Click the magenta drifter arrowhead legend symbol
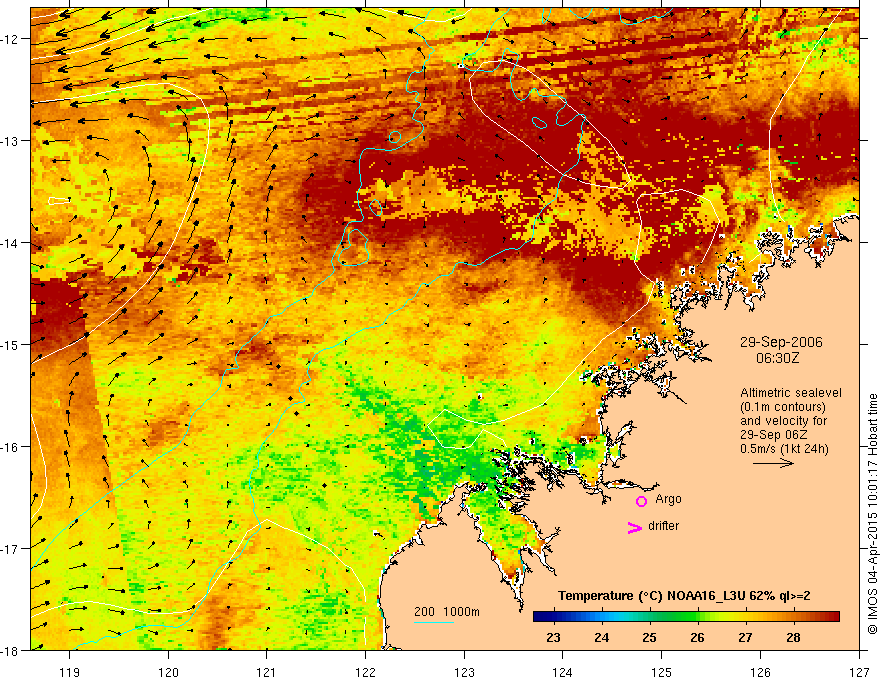Image resolution: width=880 pixels, height=680 pixels. click(x=634, y=527)
